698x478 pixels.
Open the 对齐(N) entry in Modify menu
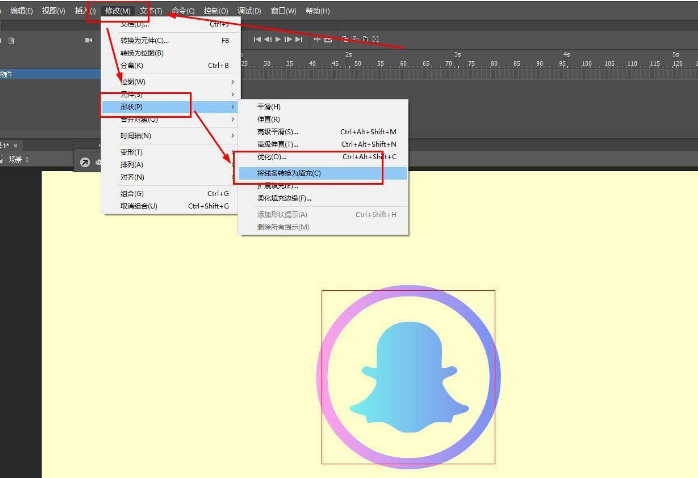[171, 177]
